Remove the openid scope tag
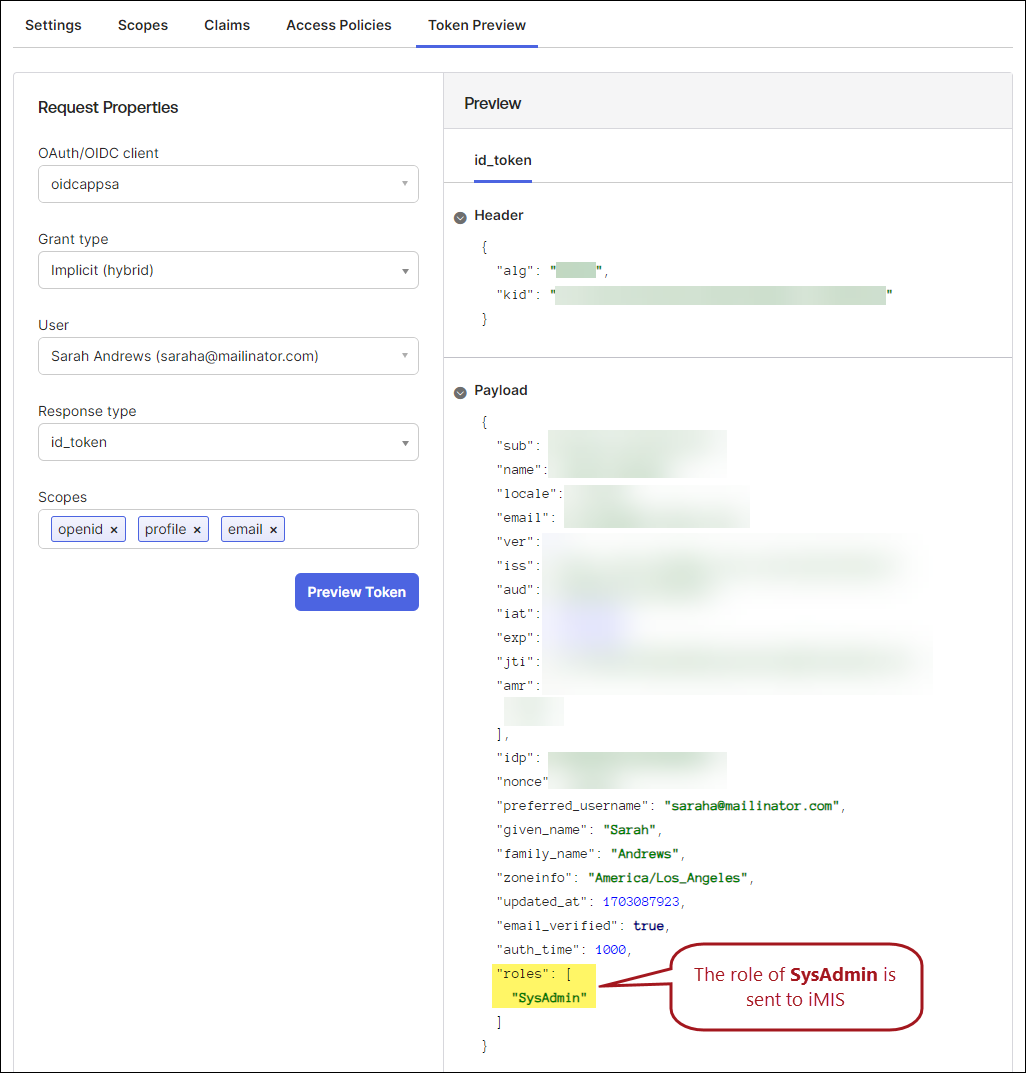 click(114, 530)
